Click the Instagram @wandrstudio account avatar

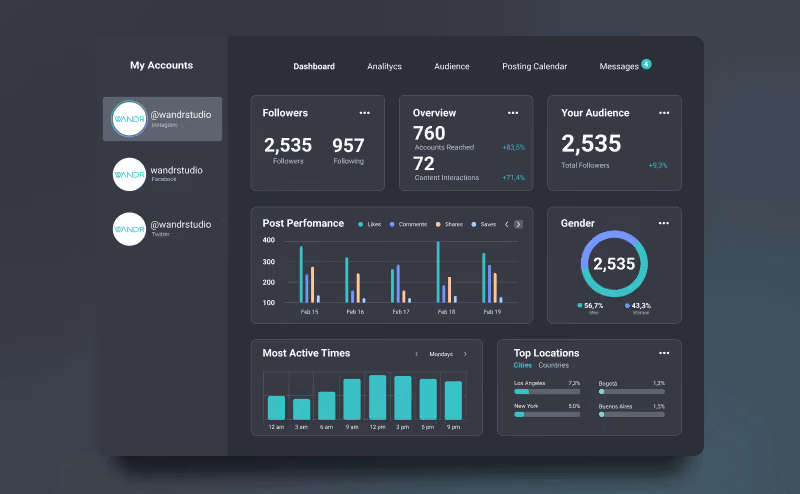(129, 119)
